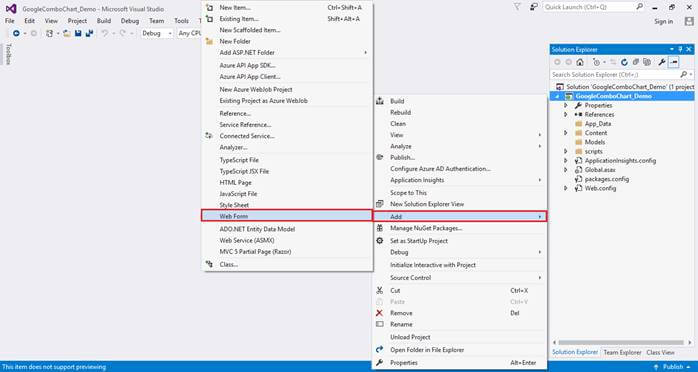This screenshot has height=372, width=698.
Task: Choose Remove from the context menu
Action: click(459, 313)
